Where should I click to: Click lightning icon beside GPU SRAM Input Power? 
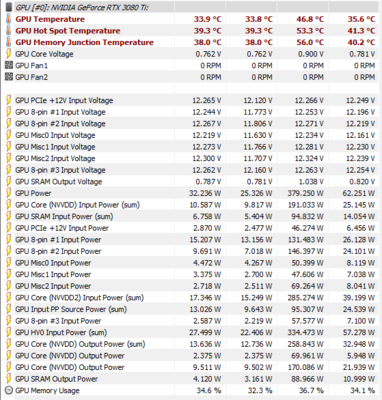tap(9, 216)
